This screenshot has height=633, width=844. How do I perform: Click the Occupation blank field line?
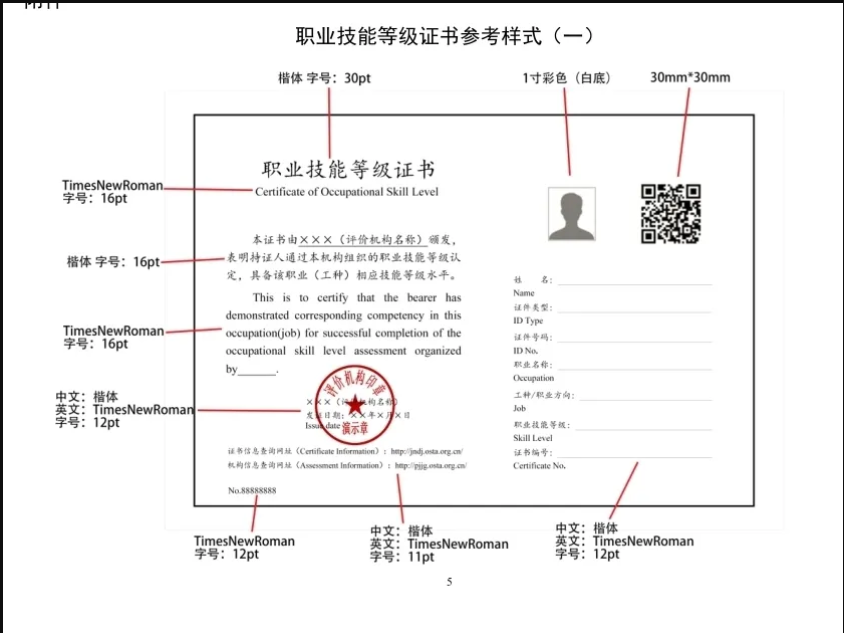[x=634, y=370]
